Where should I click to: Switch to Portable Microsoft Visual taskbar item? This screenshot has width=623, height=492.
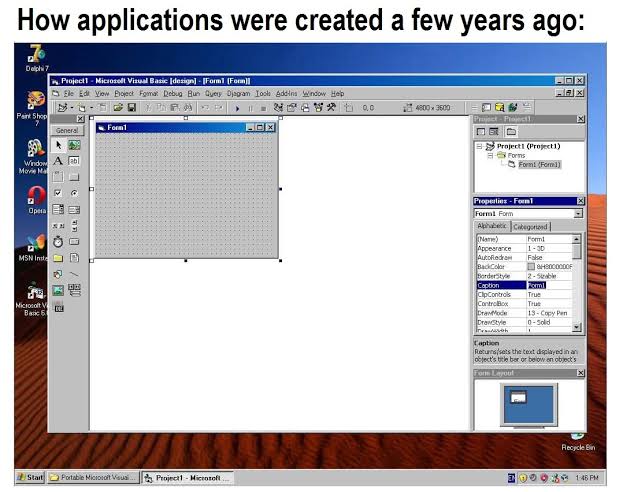[x=93, y=477]
